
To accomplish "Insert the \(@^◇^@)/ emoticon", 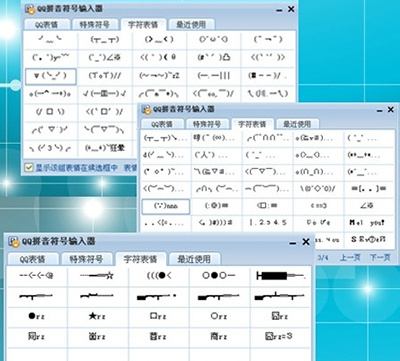I will tap(317, 189).
